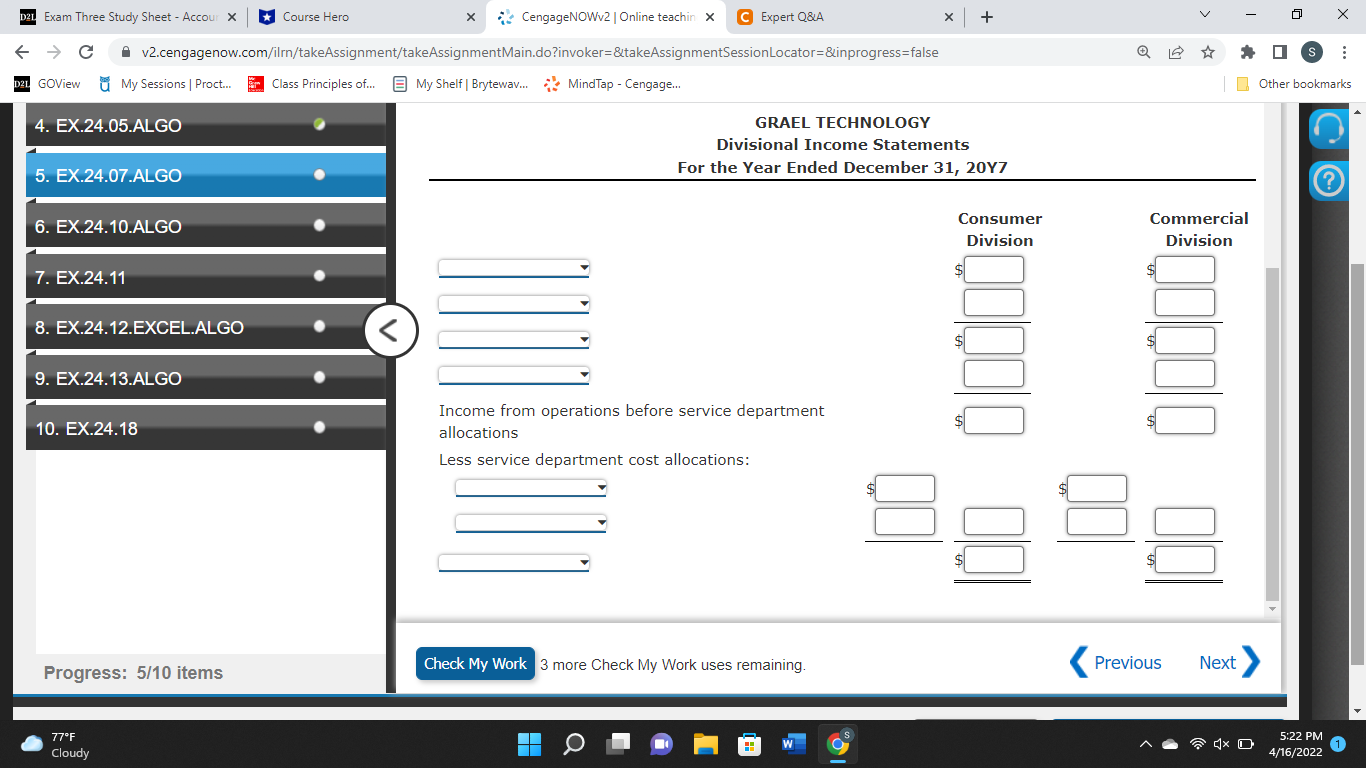This screenshot has height=768, width=1366.
Task: Open the GOView bookmark
Action: (x=48, y=84)
